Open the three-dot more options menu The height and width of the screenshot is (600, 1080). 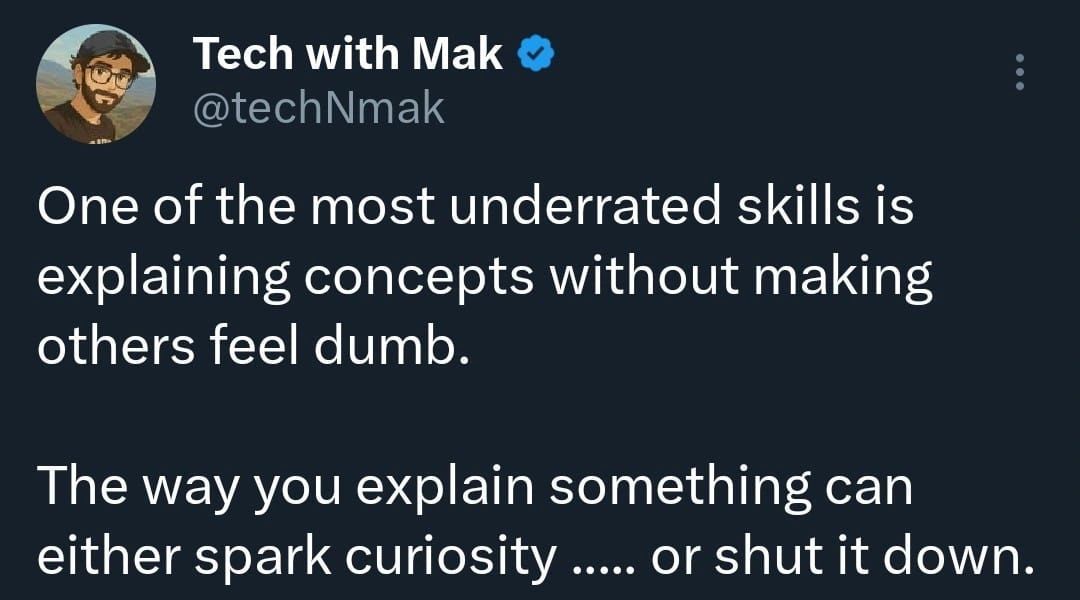[1019, 72]
